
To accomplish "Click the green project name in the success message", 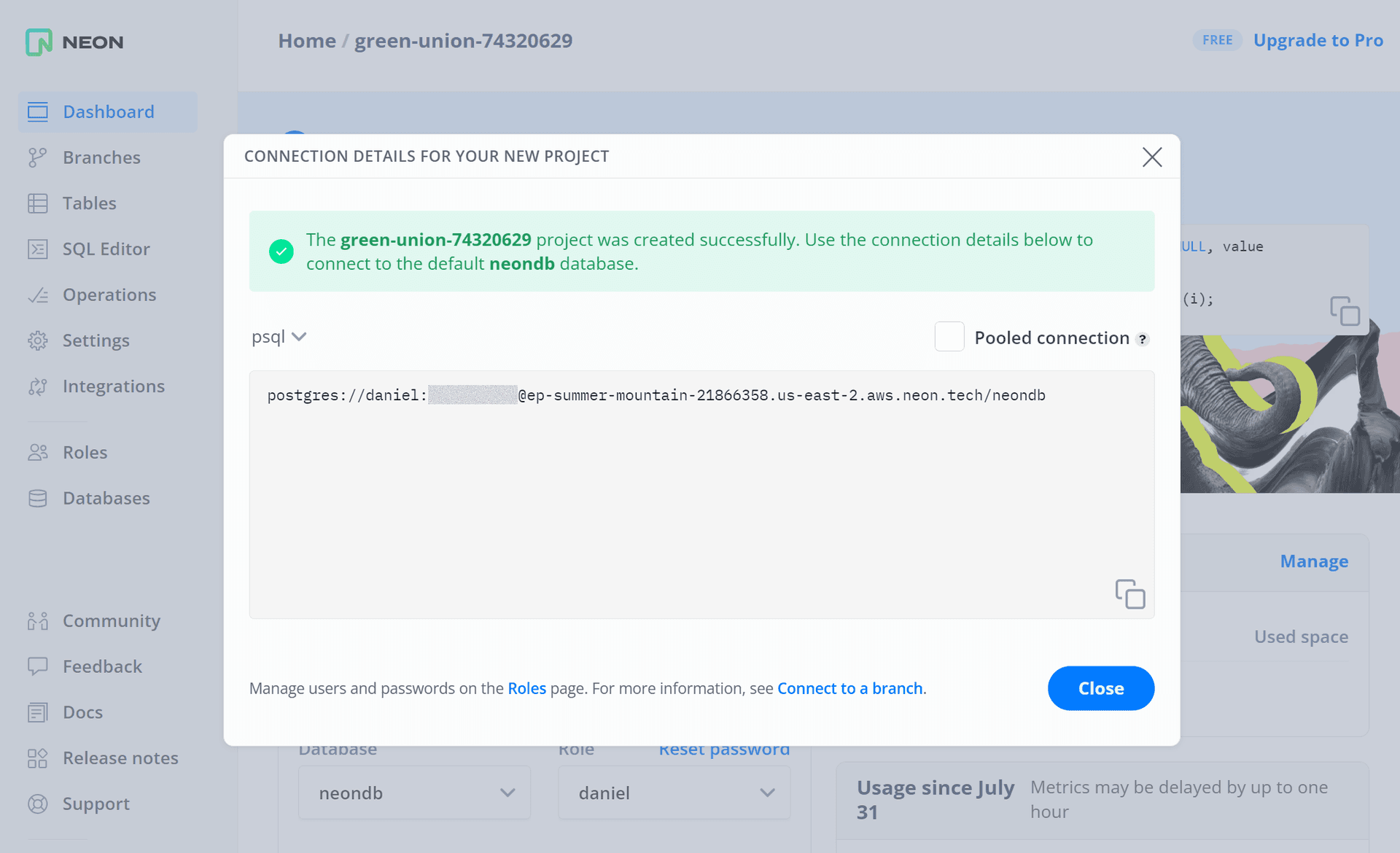I will [435, 240].
